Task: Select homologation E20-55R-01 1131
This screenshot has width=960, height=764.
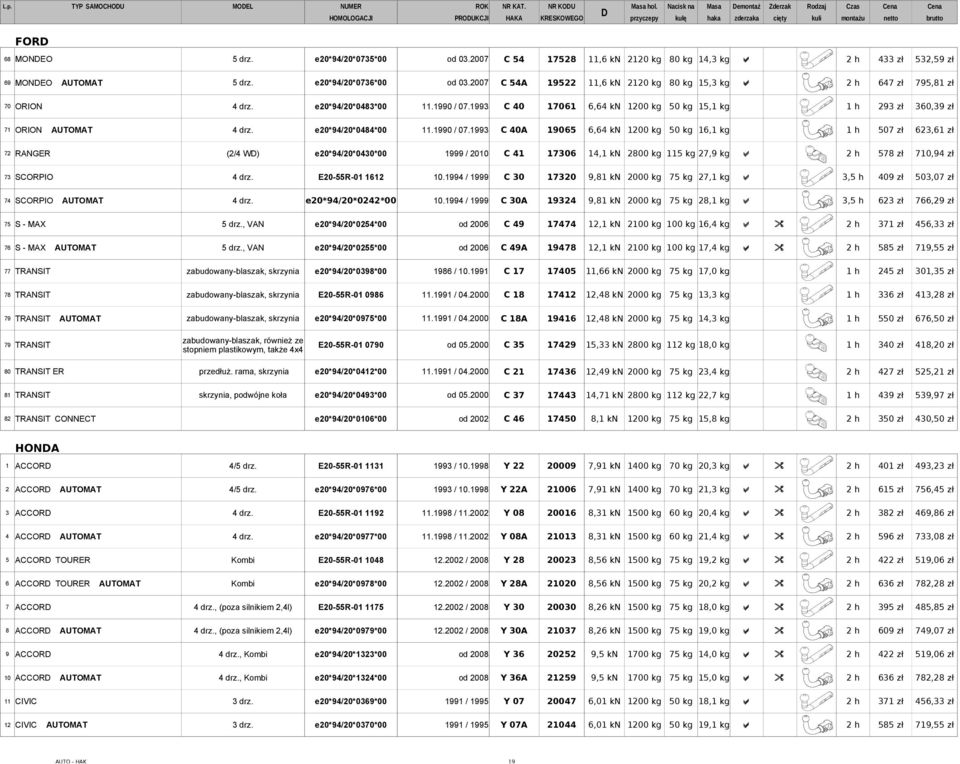Action: (351, 466)
